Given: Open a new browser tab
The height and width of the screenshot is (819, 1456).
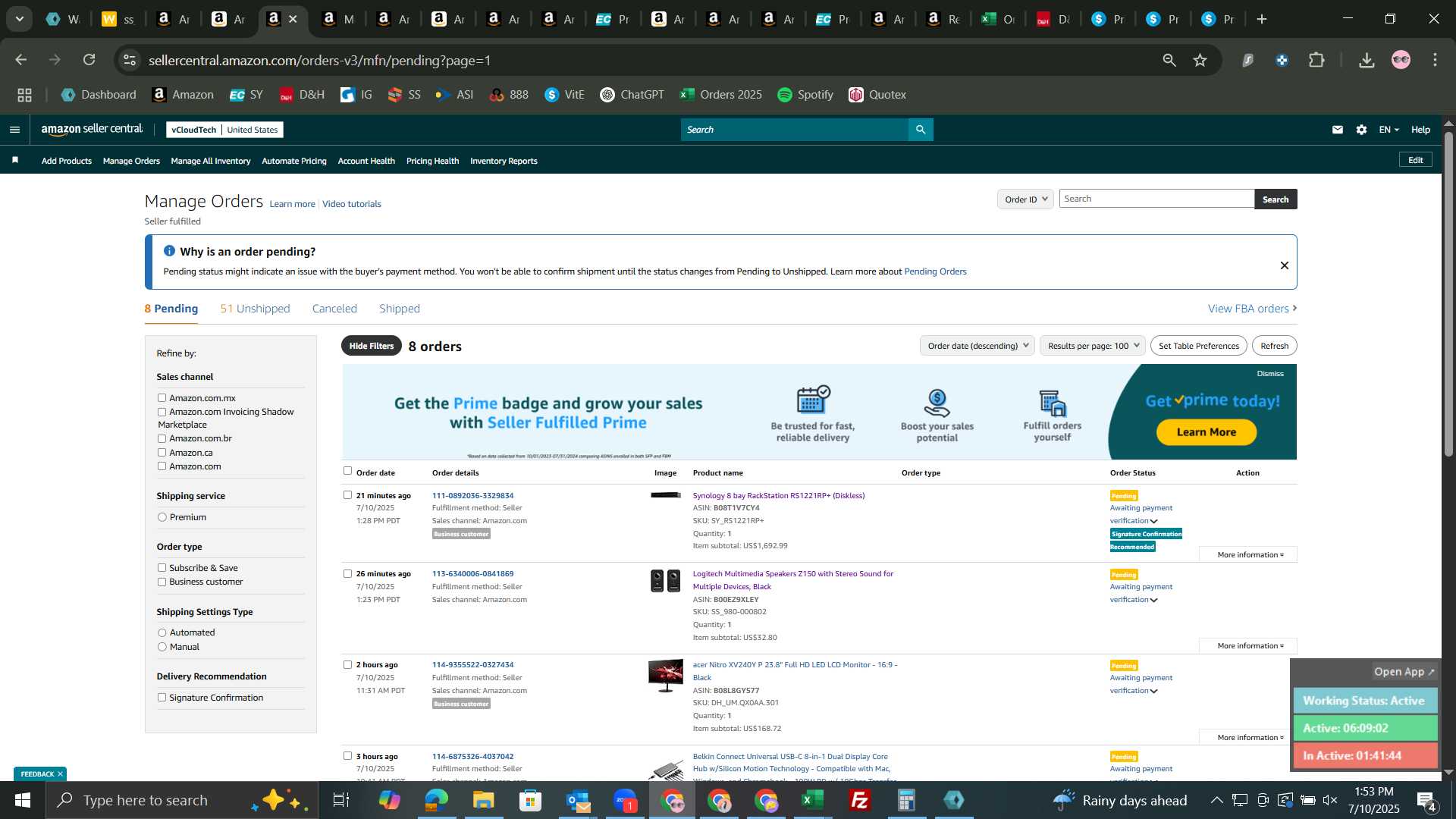Looking at the screenshot, I should pyautogui.click(x=1262, y=19).
